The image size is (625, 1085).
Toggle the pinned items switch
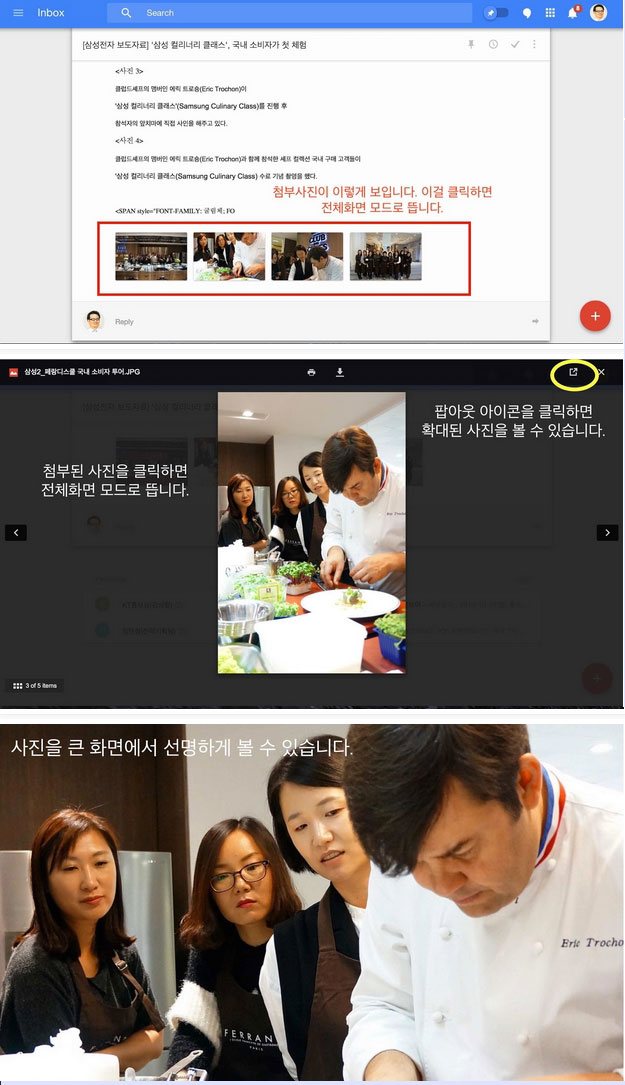(496, 13)
